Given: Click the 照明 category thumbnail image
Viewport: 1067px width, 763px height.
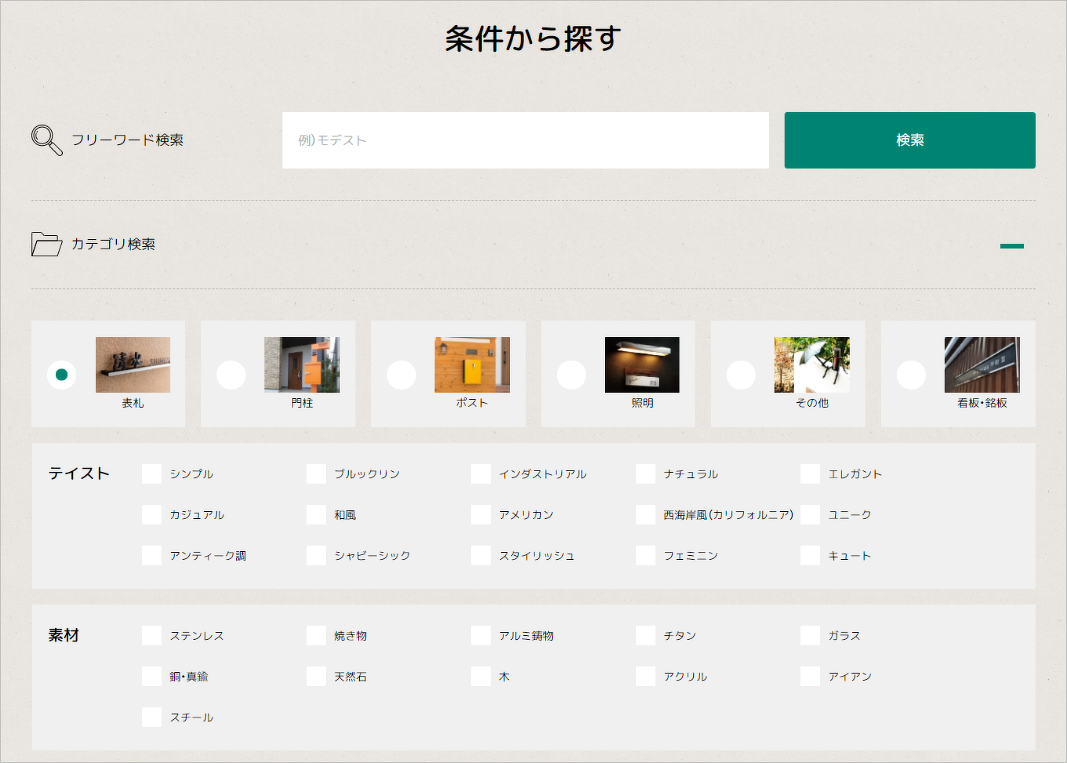Looking at the screenshot, I should [x=641, y=365].
